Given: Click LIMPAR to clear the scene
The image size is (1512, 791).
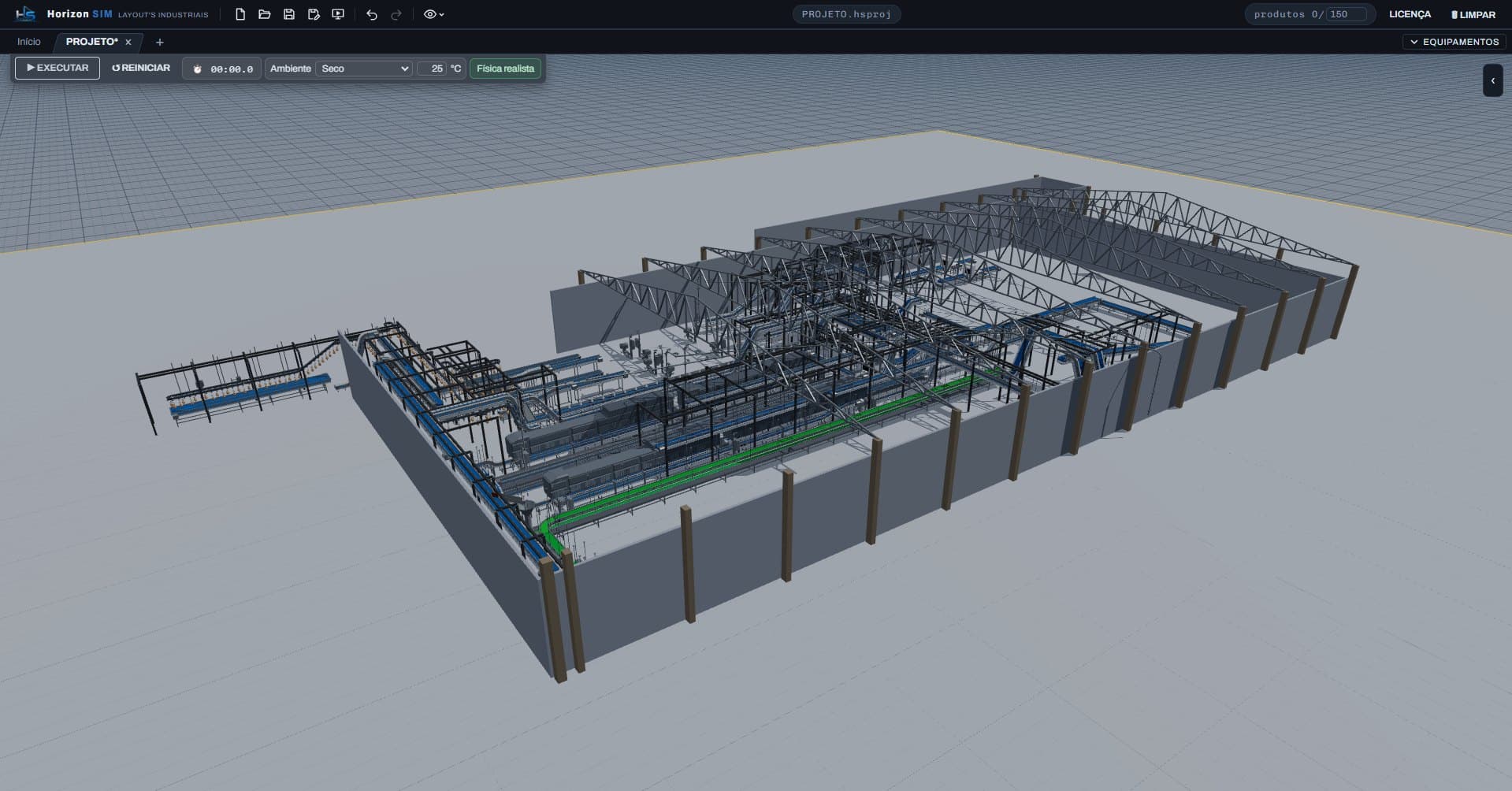Looking at the screenshot, I should click(x=1473, y=14).
